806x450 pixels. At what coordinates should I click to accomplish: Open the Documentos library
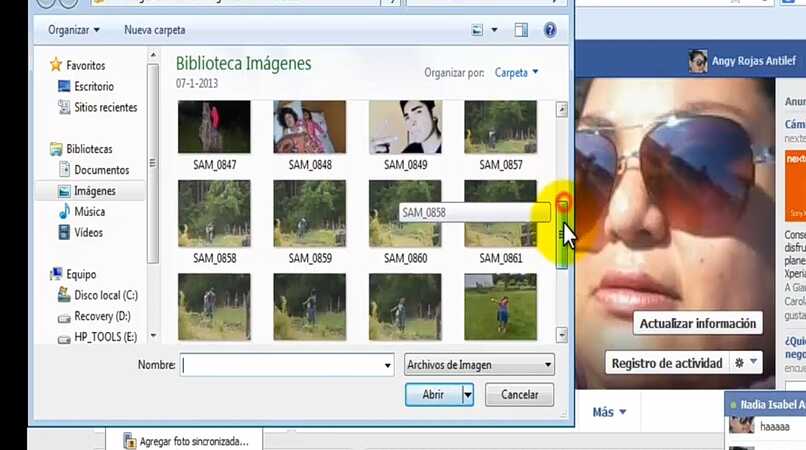pos(101,170)
